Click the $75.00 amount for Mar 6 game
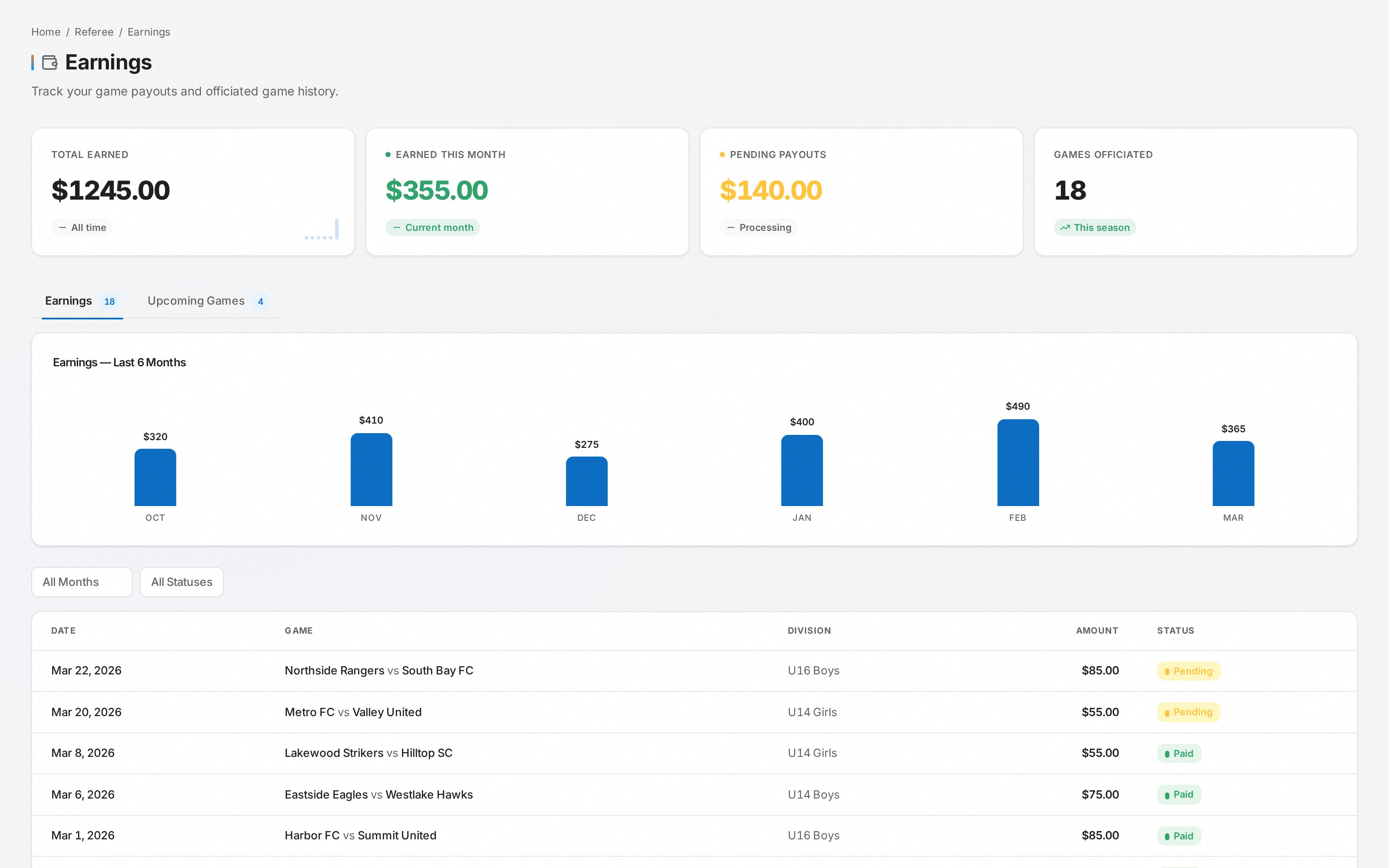Viewport: 1389px width, 868px height. [1100, 795]
